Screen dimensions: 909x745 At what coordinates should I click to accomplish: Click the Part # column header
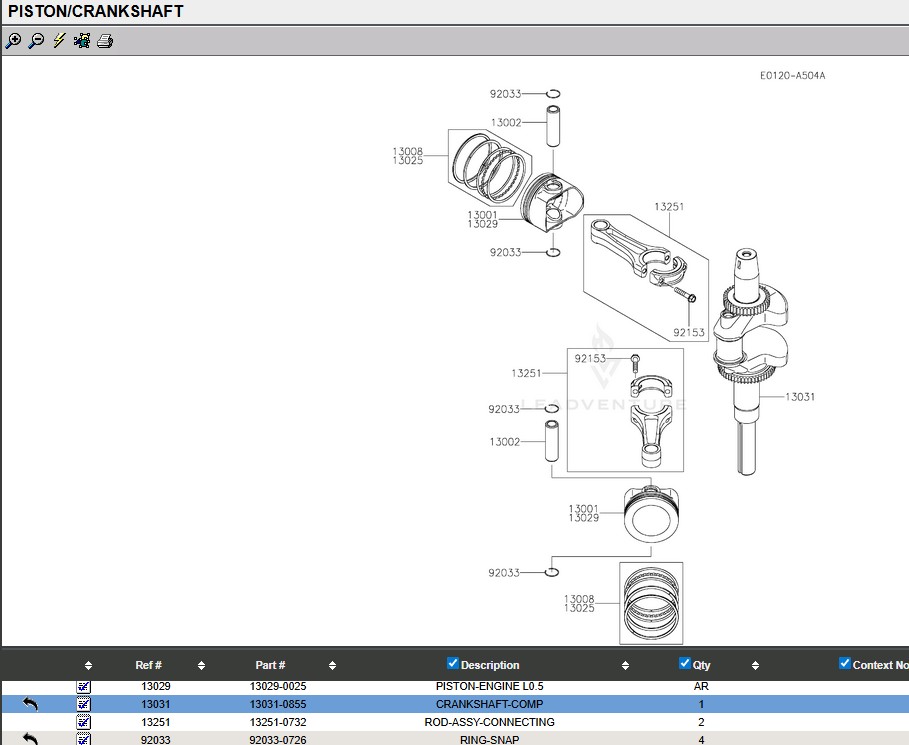pos(270,665)
